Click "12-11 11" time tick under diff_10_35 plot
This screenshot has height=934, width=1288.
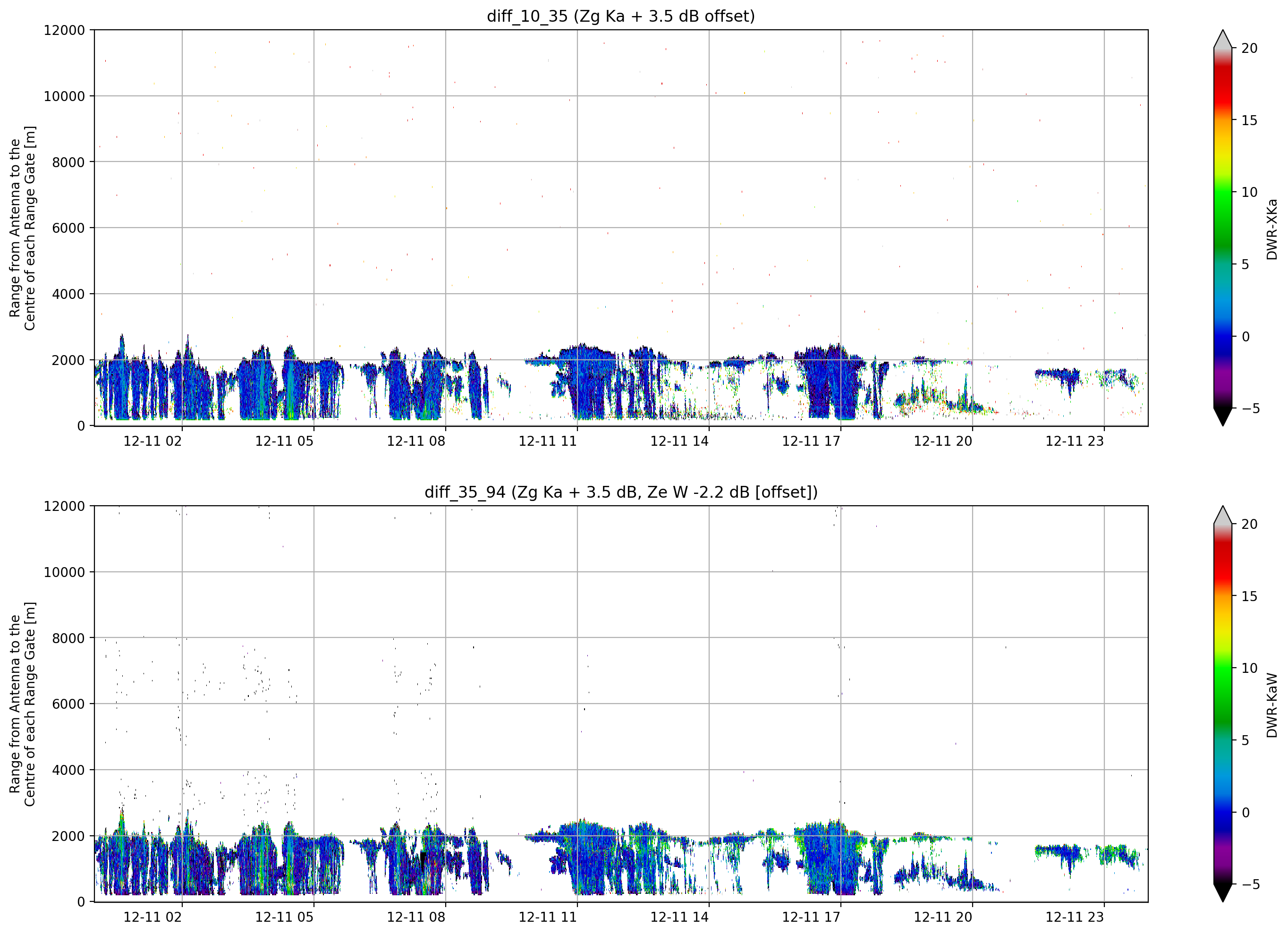click(x=548, y=441)
